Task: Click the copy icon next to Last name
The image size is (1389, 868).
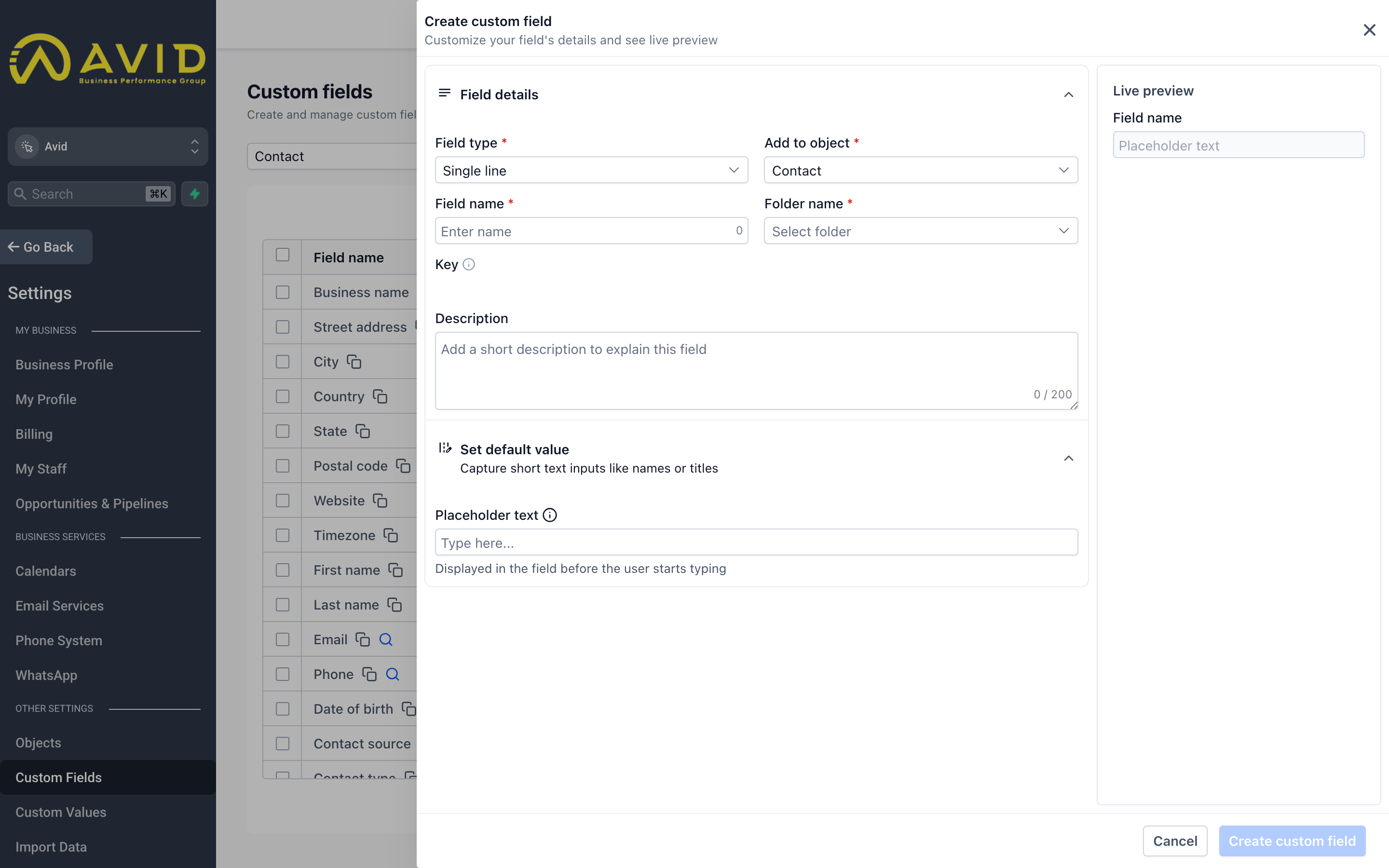Action: pos(394,605)
